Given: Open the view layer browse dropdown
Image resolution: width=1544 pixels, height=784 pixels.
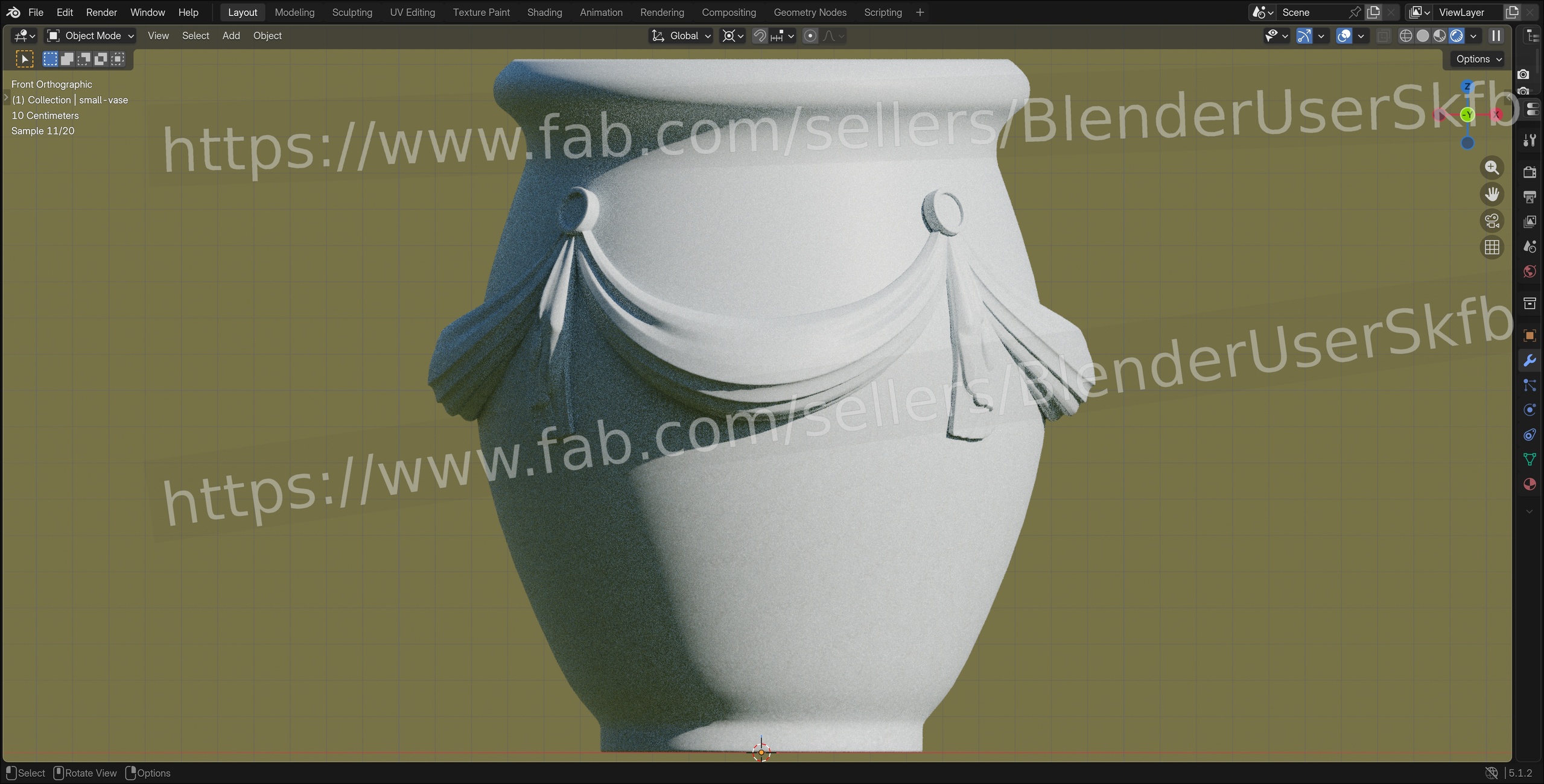Looking at the screenshot, I should click(1419, 12).
